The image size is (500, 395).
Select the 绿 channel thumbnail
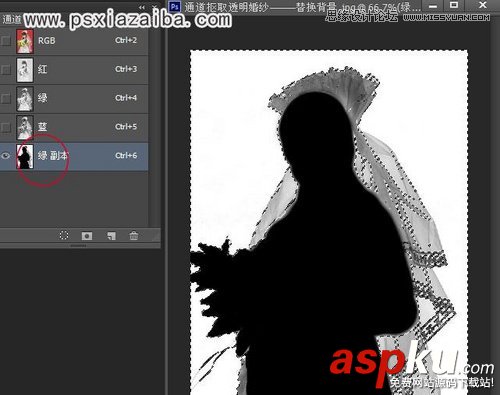pos(25,99)
